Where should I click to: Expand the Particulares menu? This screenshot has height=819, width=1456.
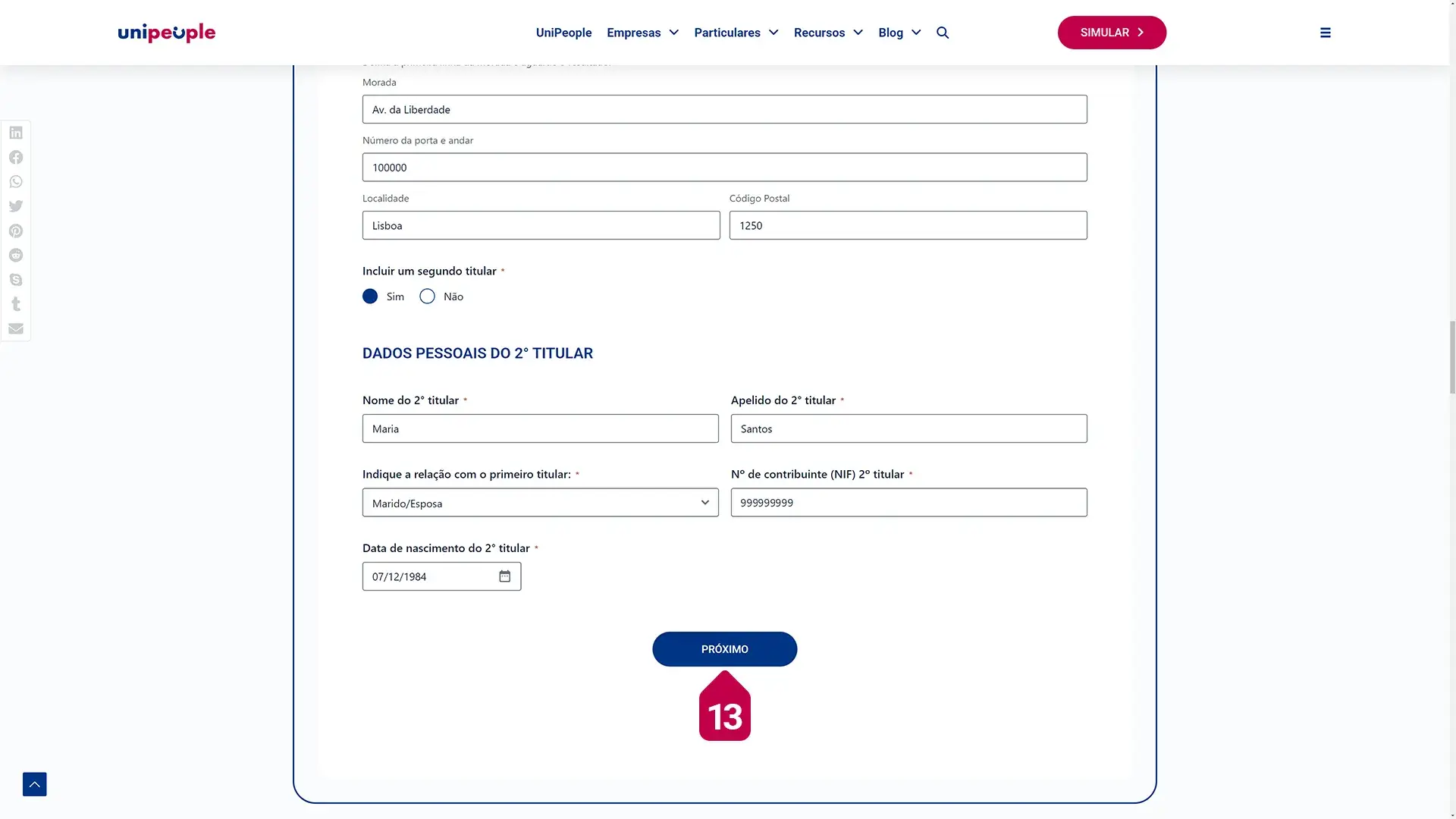736,33
